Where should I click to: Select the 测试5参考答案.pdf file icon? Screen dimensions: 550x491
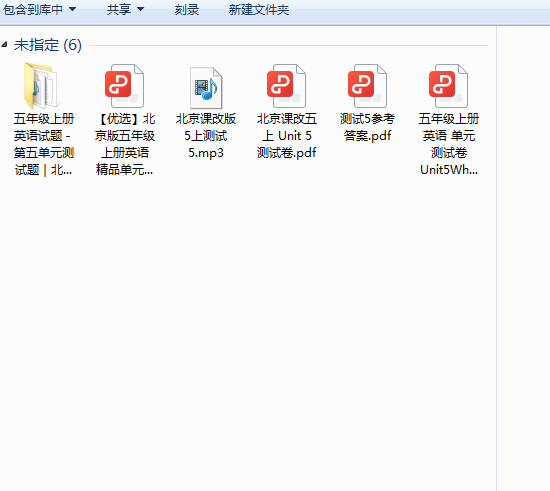tap(368, 86)
